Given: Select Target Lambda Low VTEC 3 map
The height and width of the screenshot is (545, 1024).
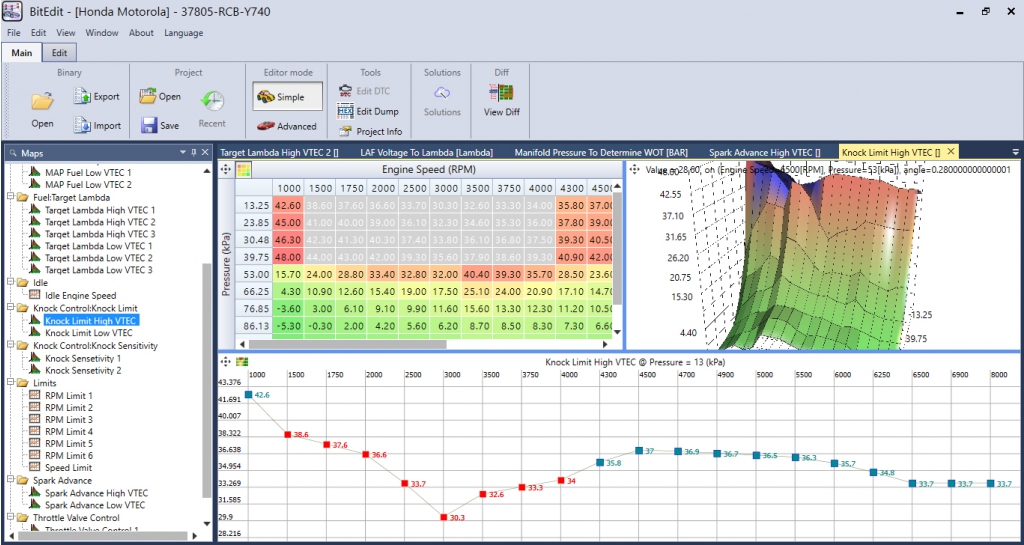Looking at the screenshot, I should (x=99, y=270).
